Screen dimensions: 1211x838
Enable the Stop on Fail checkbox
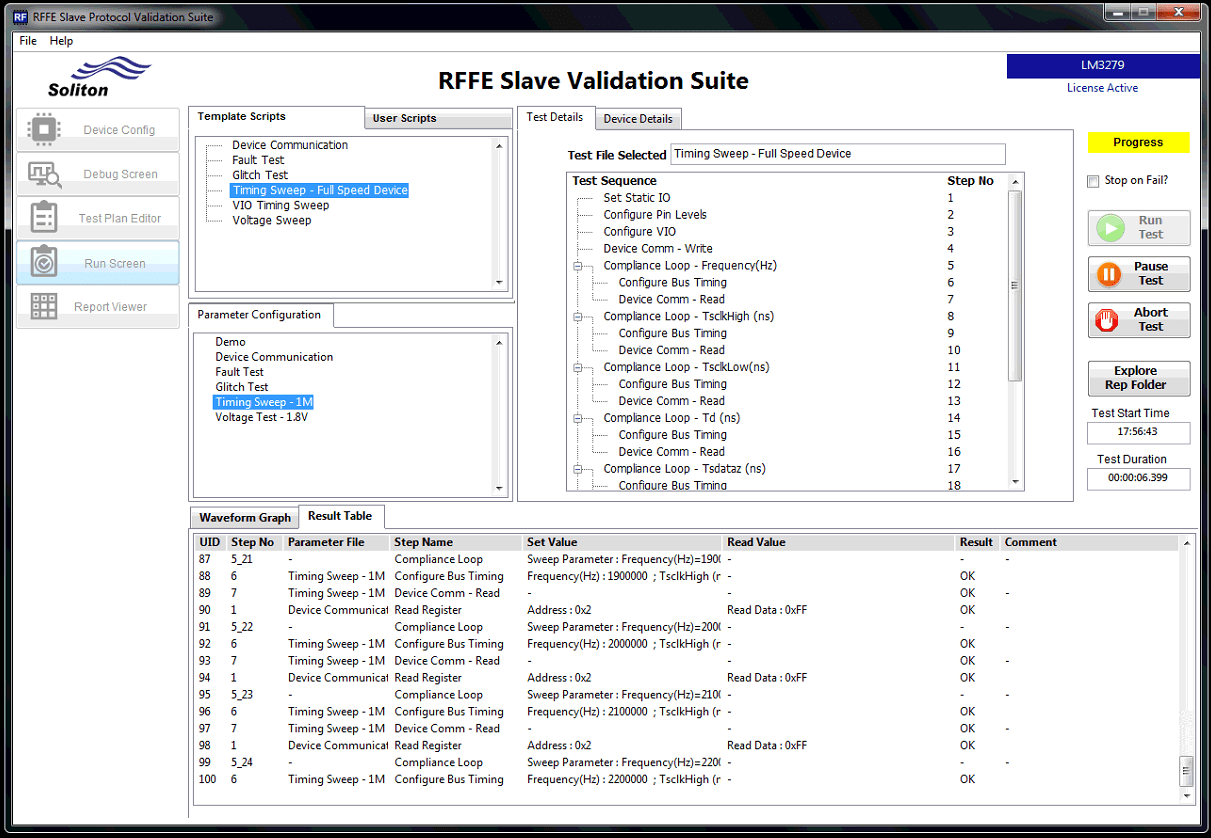click(1092, 182)
